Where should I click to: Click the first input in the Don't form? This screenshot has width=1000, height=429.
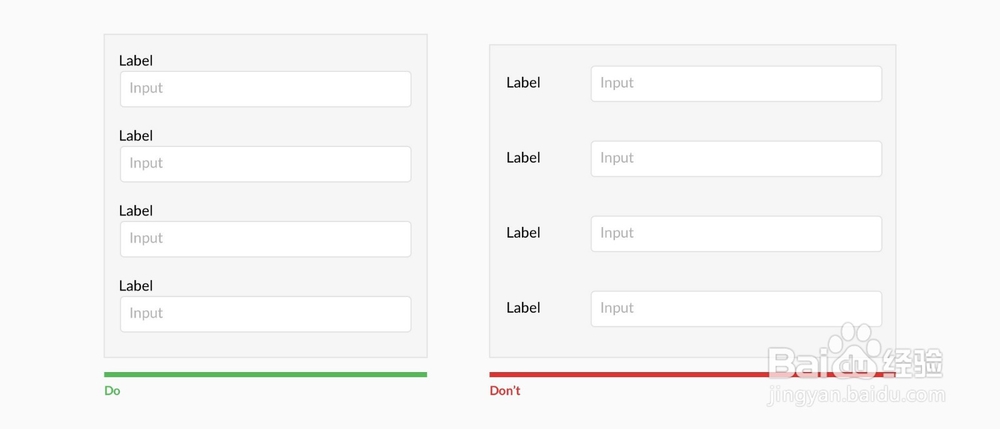click(736, 84)
